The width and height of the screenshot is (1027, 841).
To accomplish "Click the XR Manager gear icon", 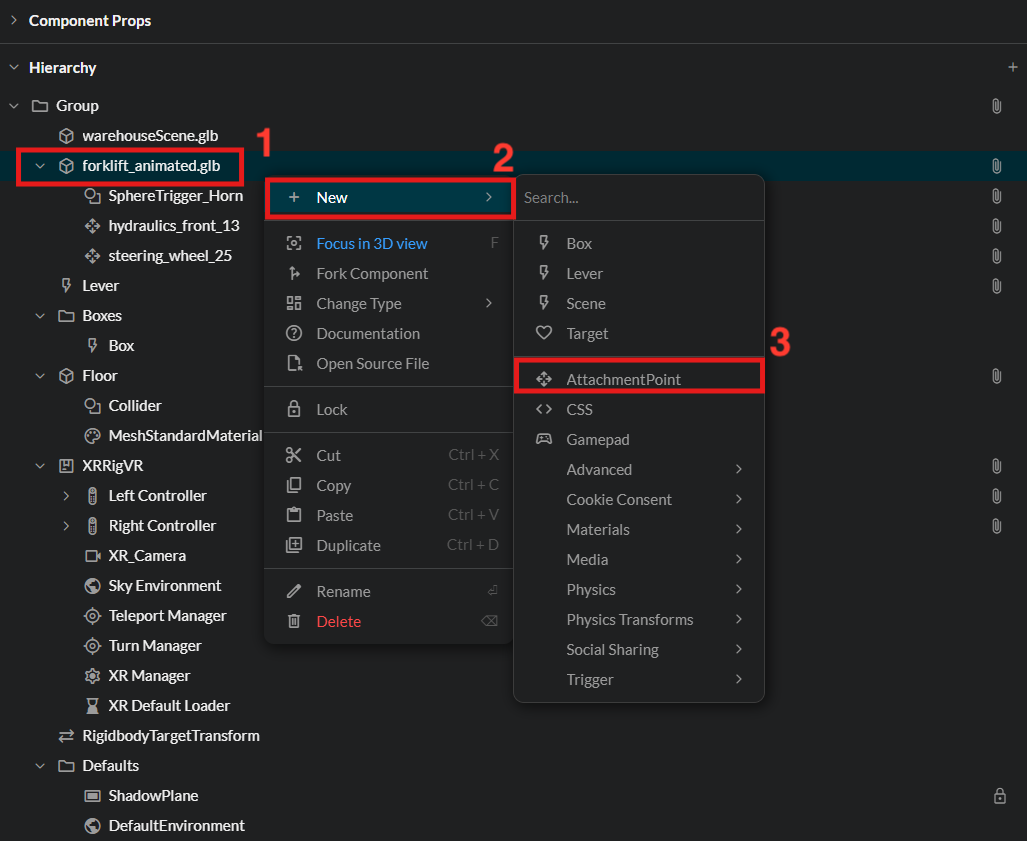I will pyautogui.click(x=93, y=675).
